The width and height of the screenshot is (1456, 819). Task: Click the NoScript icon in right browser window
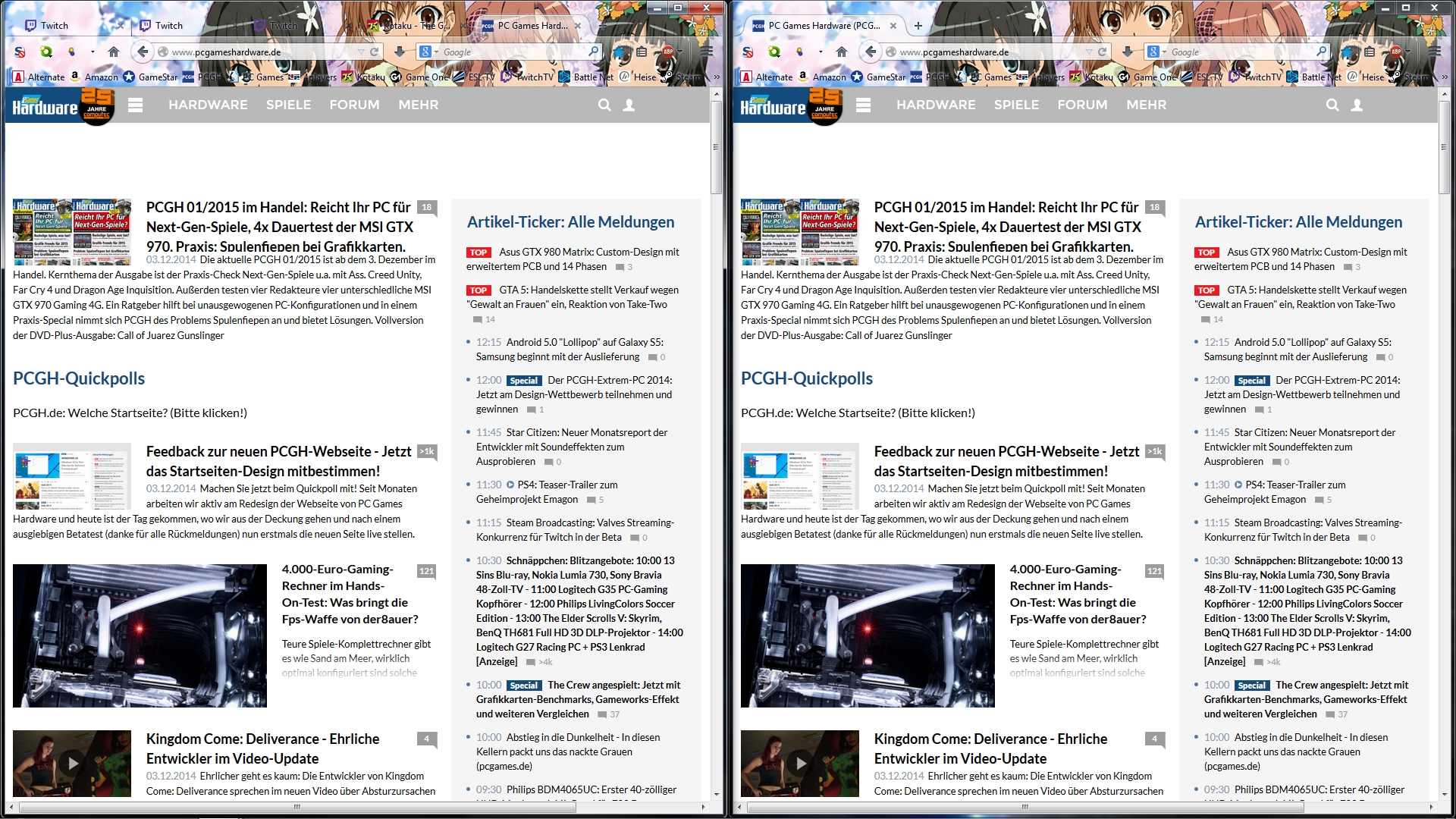click(x=748, y=52)
